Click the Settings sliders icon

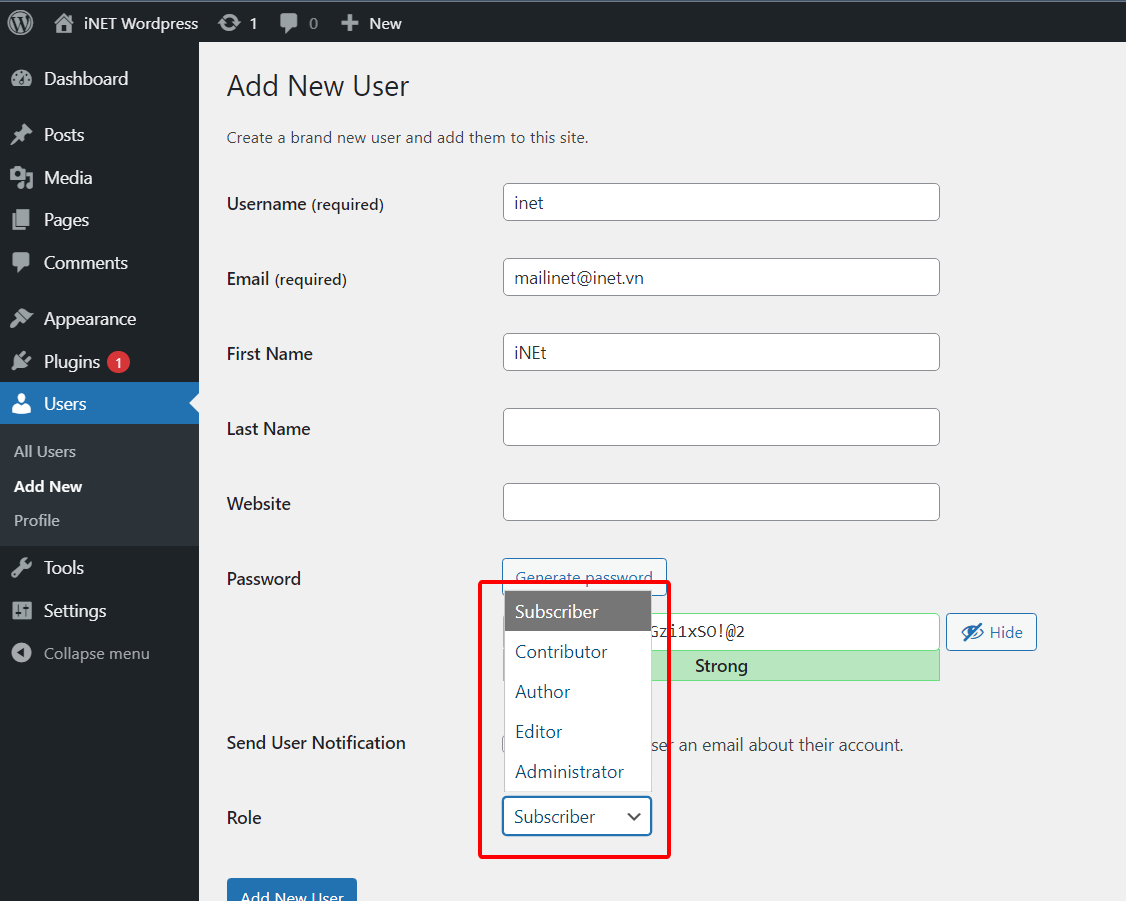(x=22, y=610)
